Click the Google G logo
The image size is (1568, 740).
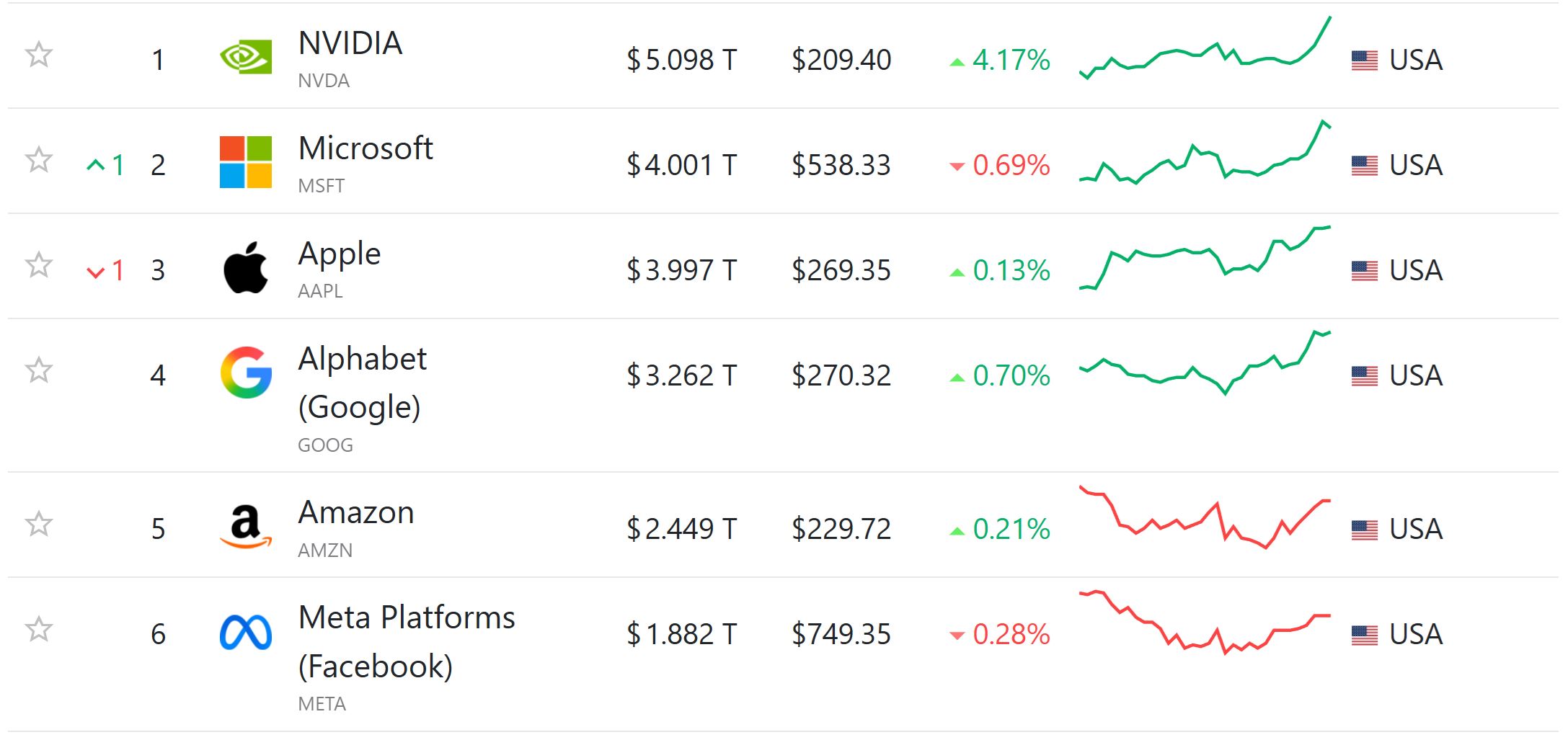pos(246,373)
